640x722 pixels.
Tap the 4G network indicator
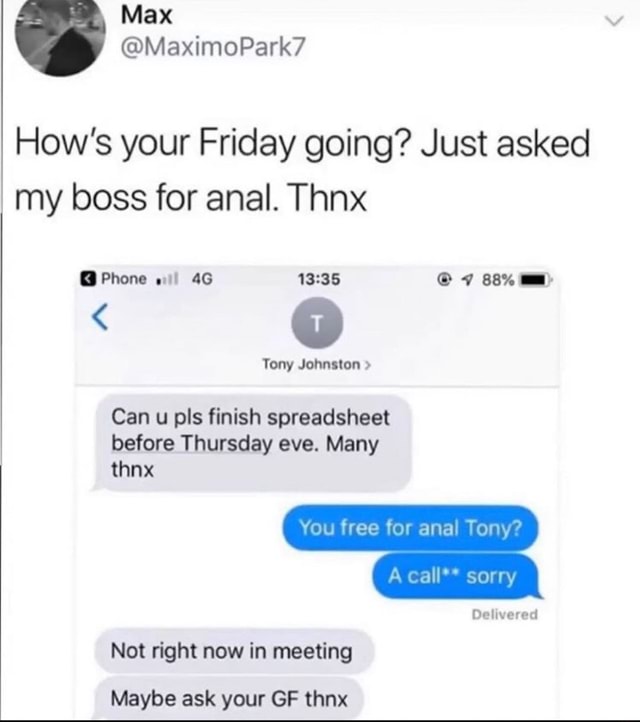click(202, 279)
